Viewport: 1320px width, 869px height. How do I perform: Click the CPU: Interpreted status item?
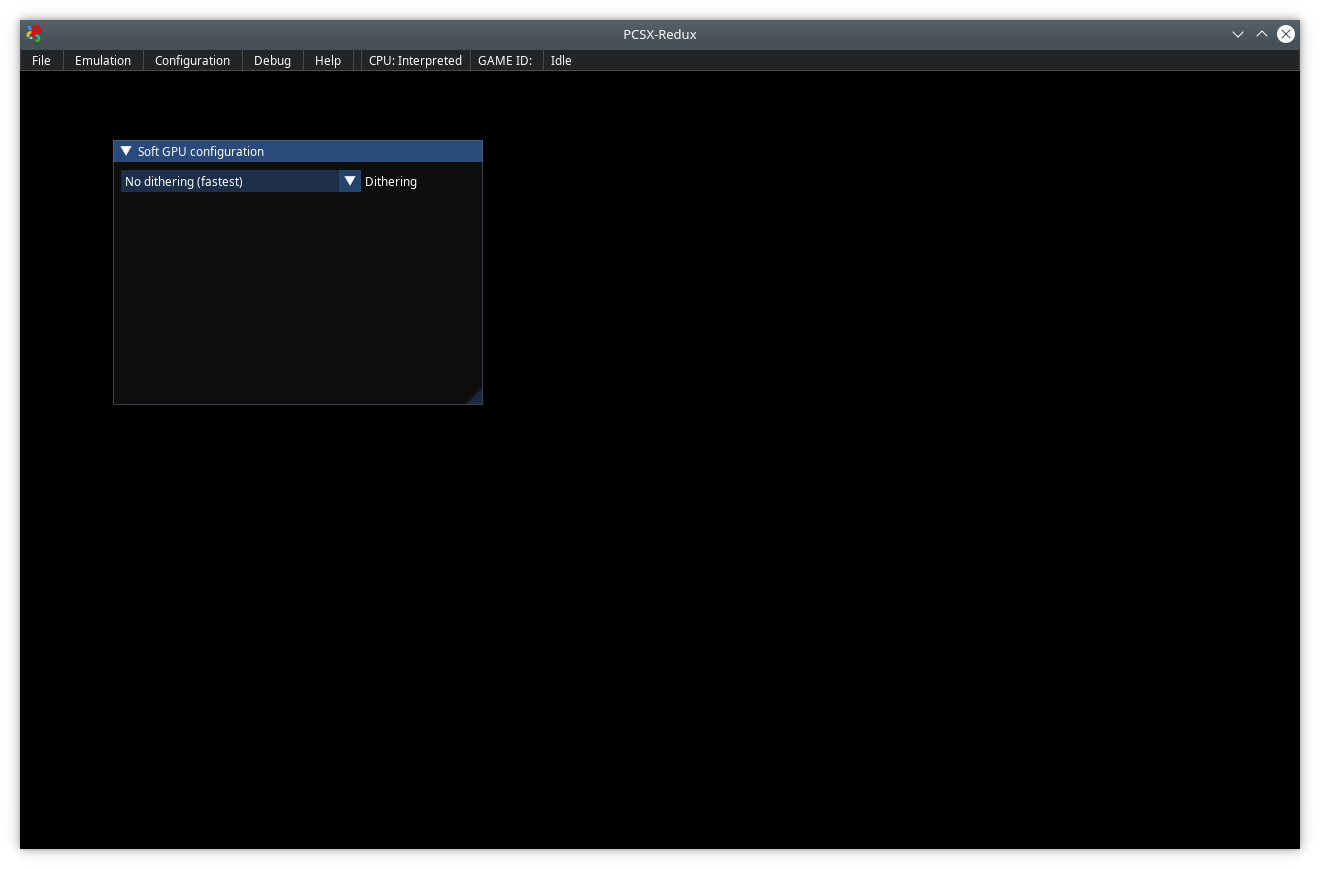tap(414, 60)
